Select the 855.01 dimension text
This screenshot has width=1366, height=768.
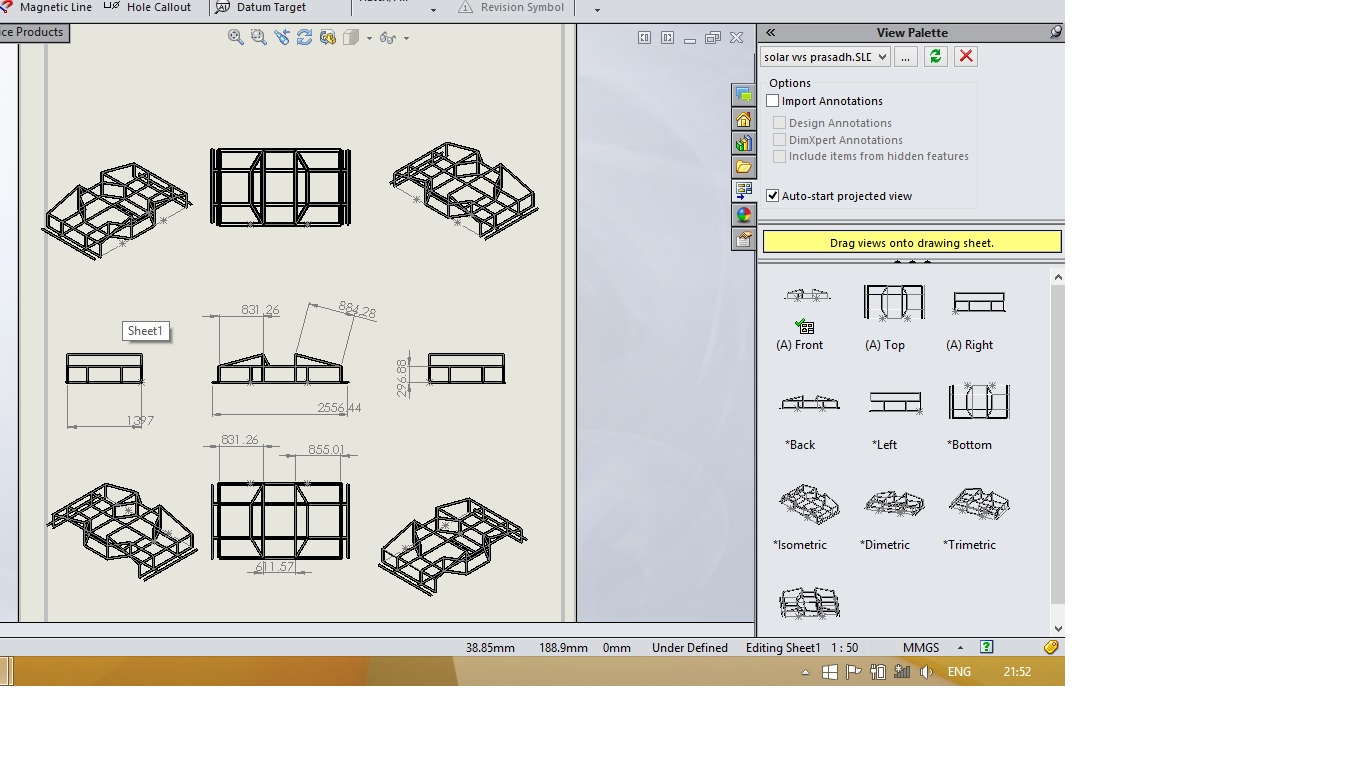coord(326,450)
